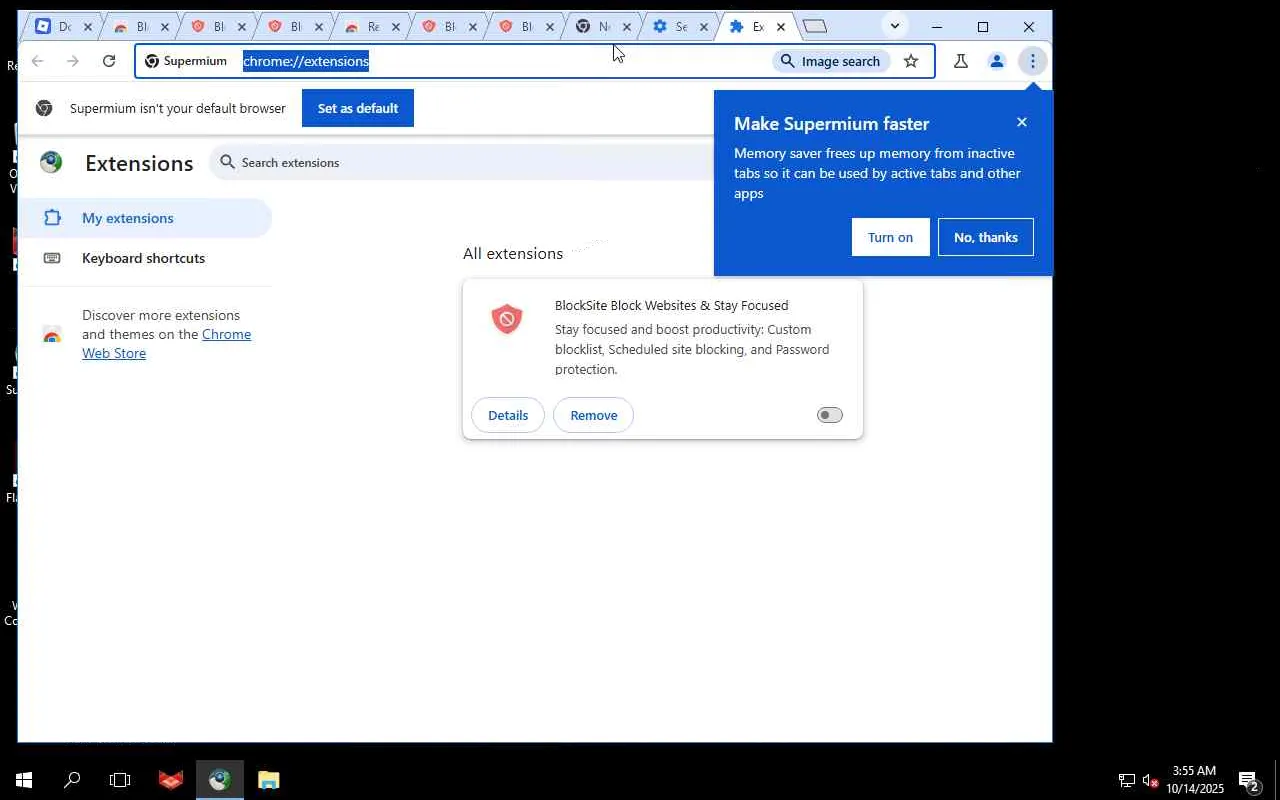Viewport: 1280px width, 800px height.
Task: Reload the extensions page
Action: coord(109,61)
